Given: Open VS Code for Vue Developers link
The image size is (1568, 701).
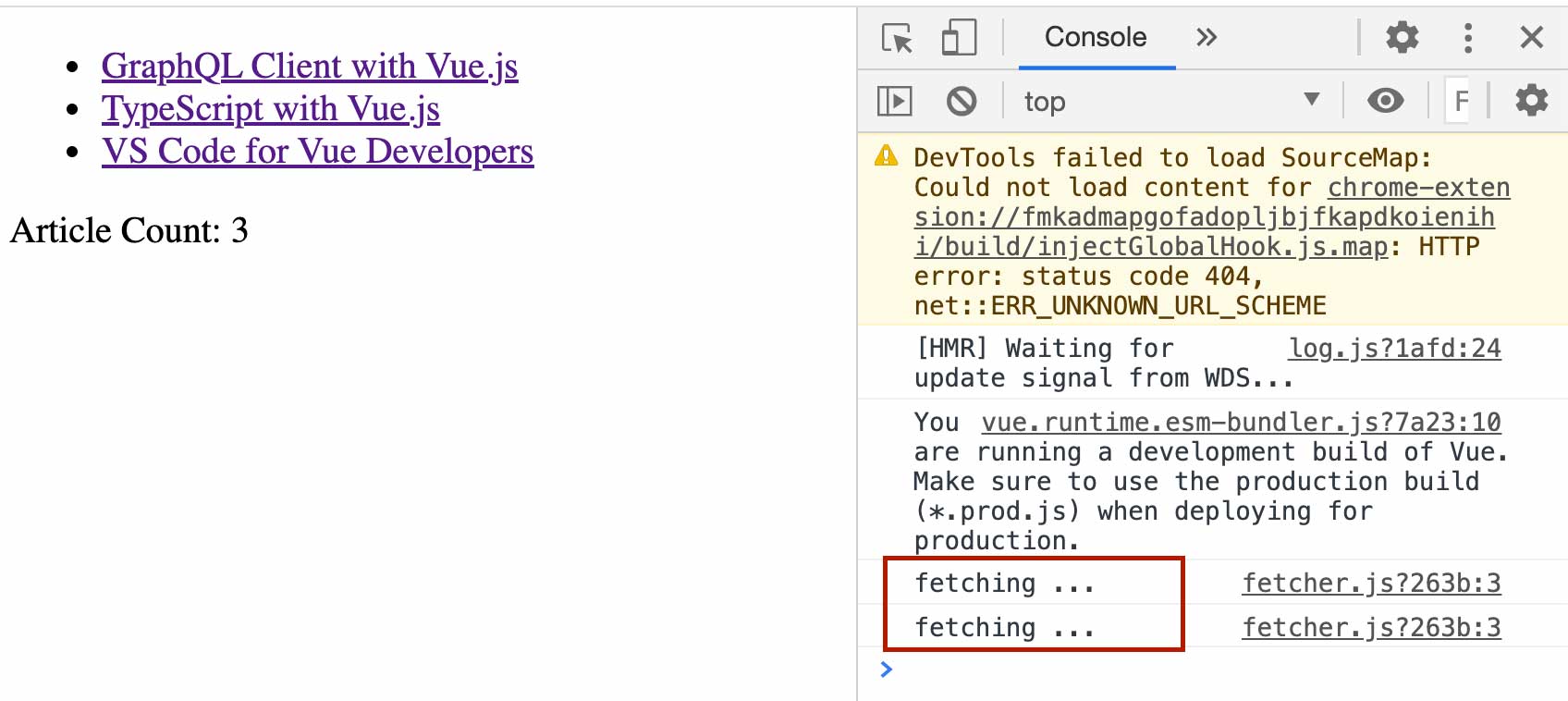Looking at the screenshot, I should click(318, 152).
